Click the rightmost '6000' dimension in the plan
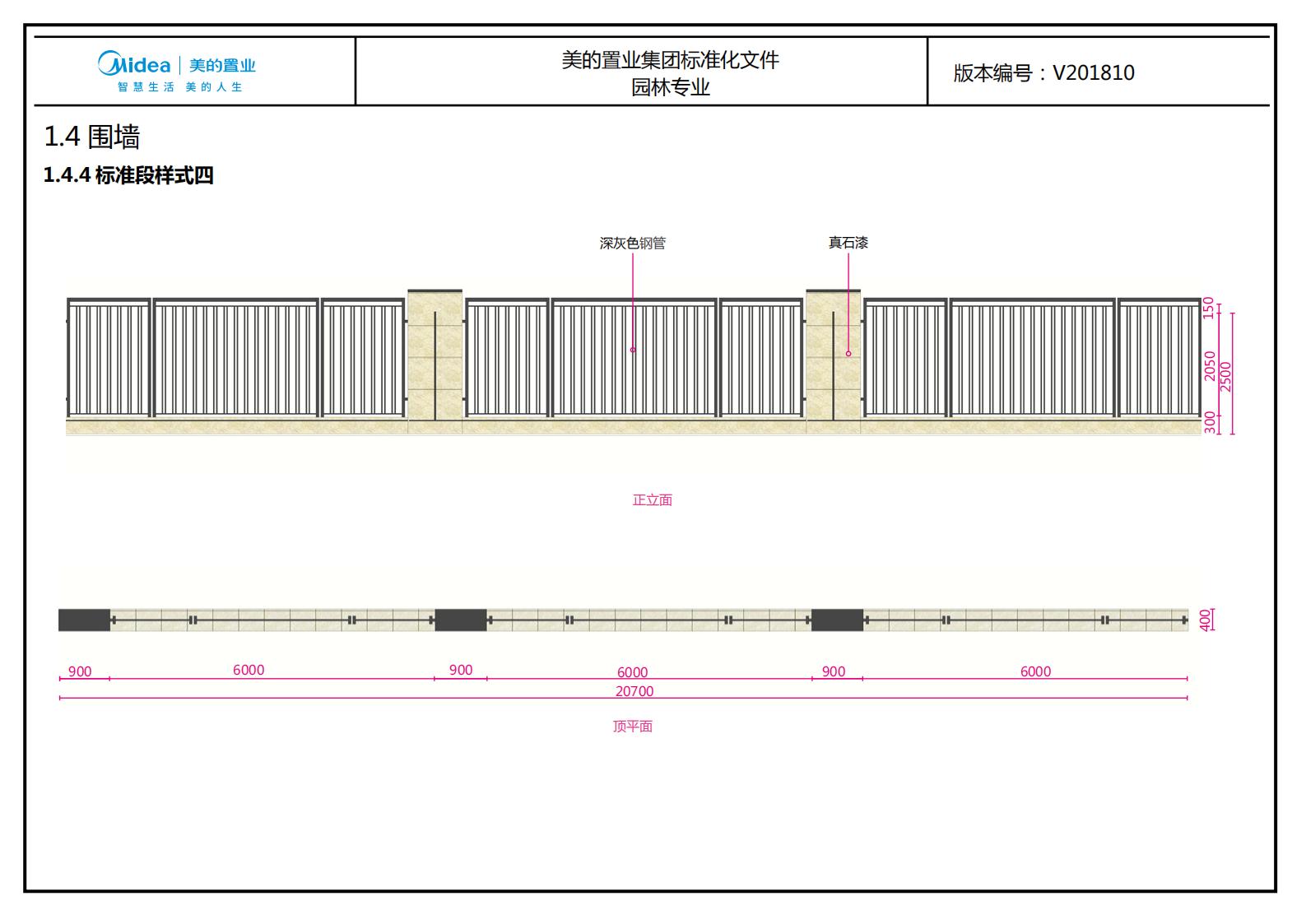Screen dimensions: 1306x924 1035,671
